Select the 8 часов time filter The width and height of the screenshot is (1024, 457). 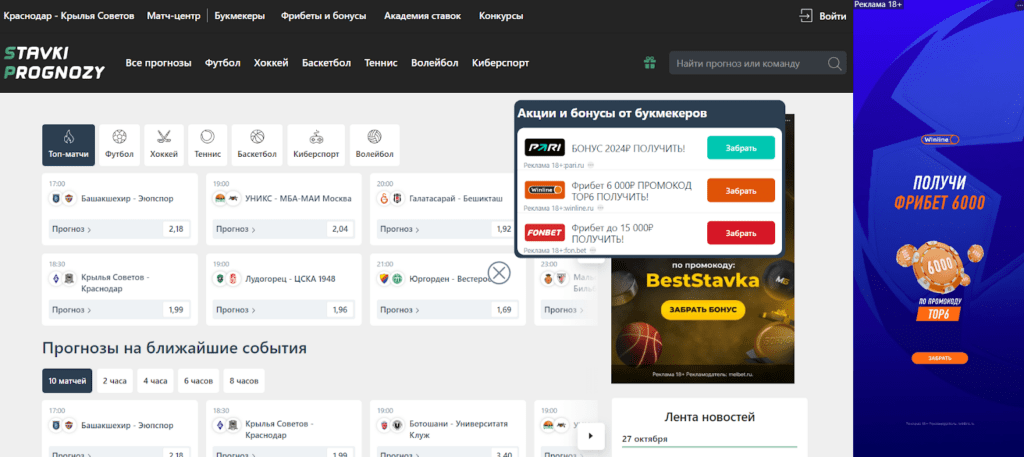244,381
